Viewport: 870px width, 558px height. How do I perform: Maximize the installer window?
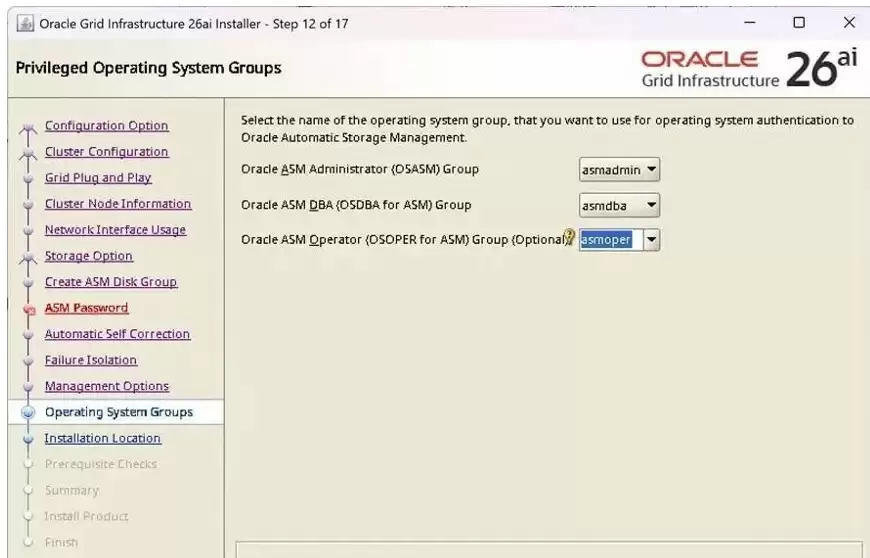coord(799,23)
